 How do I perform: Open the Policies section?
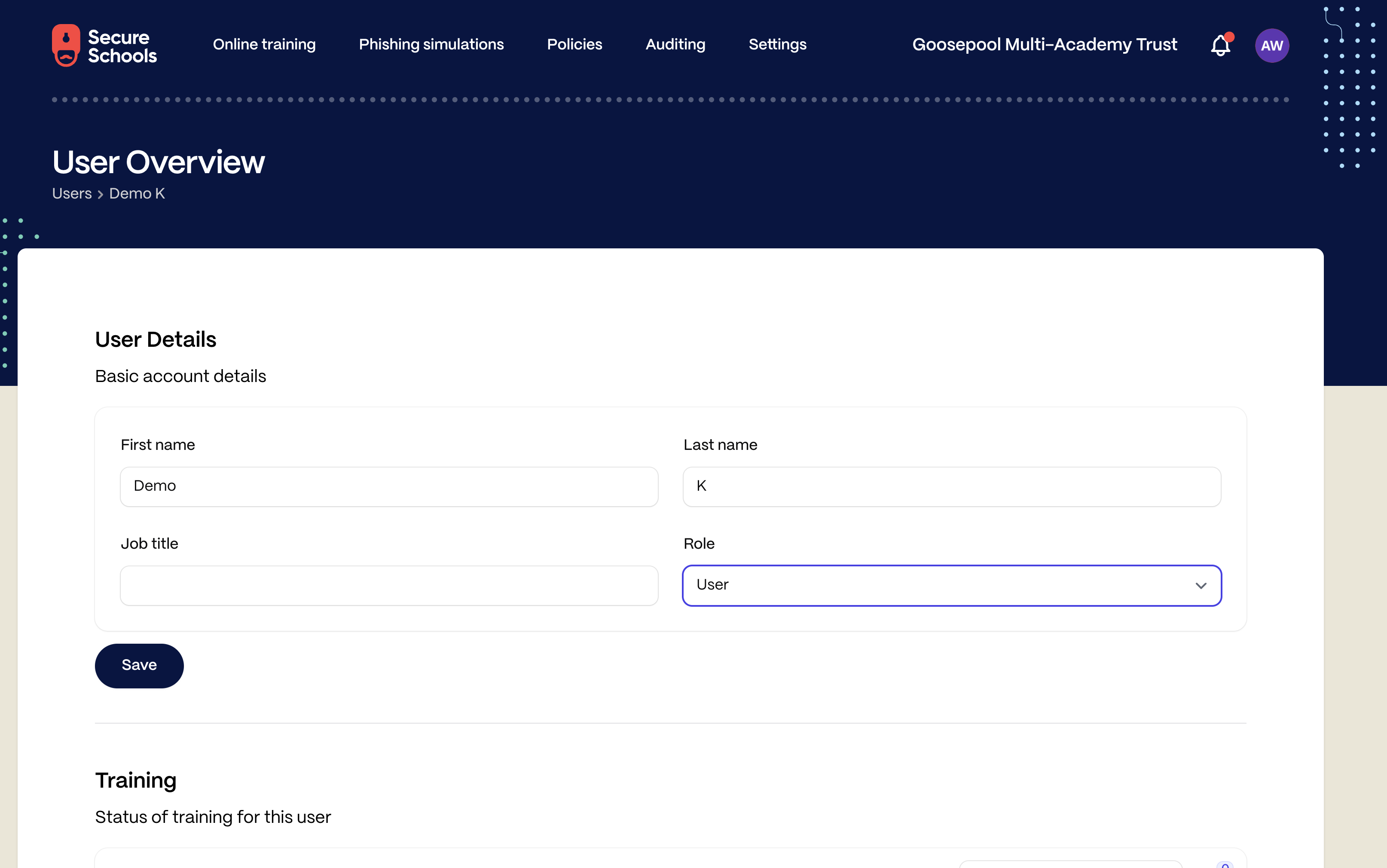pos(574,45)
